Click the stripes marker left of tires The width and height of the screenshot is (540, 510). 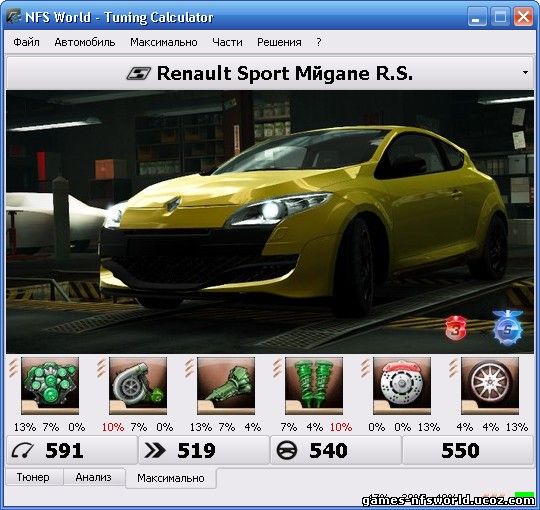click(453, 367)
